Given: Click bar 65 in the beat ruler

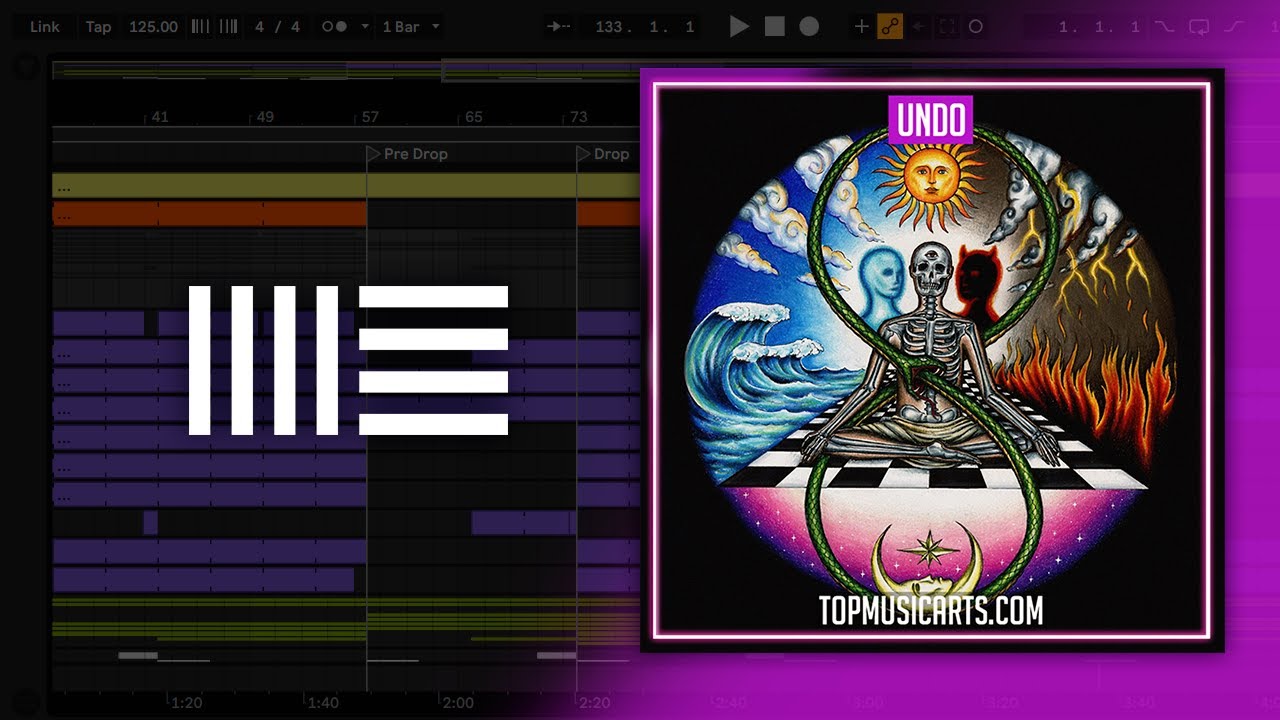Looking at the screenshot, I should [x=473, y=117].
